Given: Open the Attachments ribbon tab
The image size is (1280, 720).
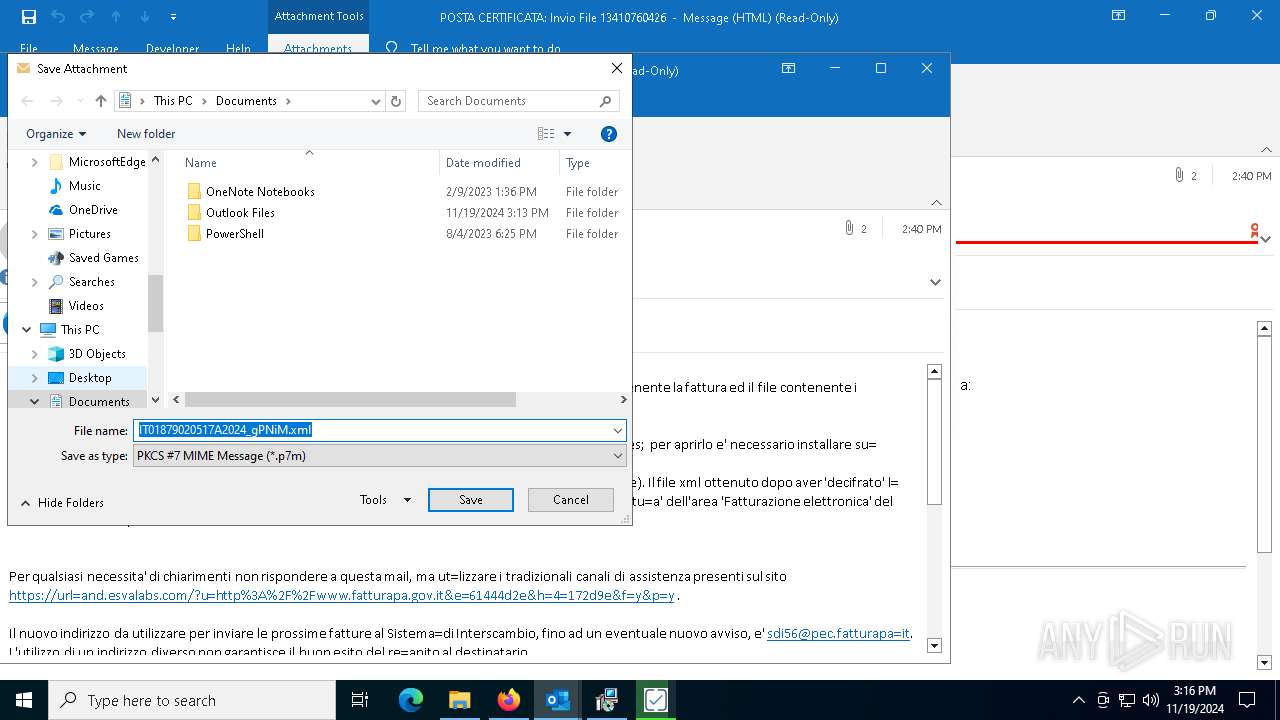Looking at the screenshot, I should (x=318, y=48).
